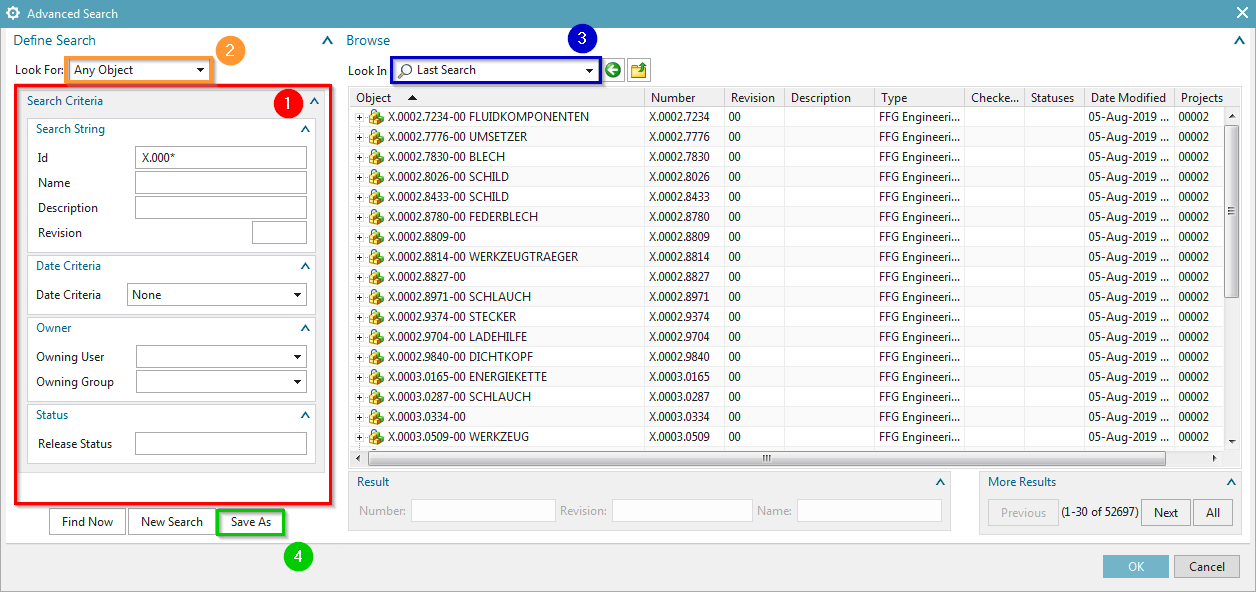Click the item icon for X.0002.9374-00 STECKER
Screen dimensions: 1256x592
pyautogui.click(x=376, y=317)
